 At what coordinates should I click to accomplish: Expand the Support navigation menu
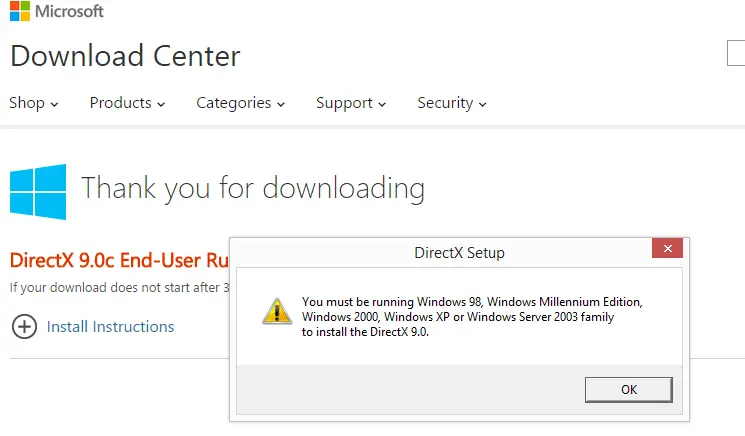coord(351,103)
